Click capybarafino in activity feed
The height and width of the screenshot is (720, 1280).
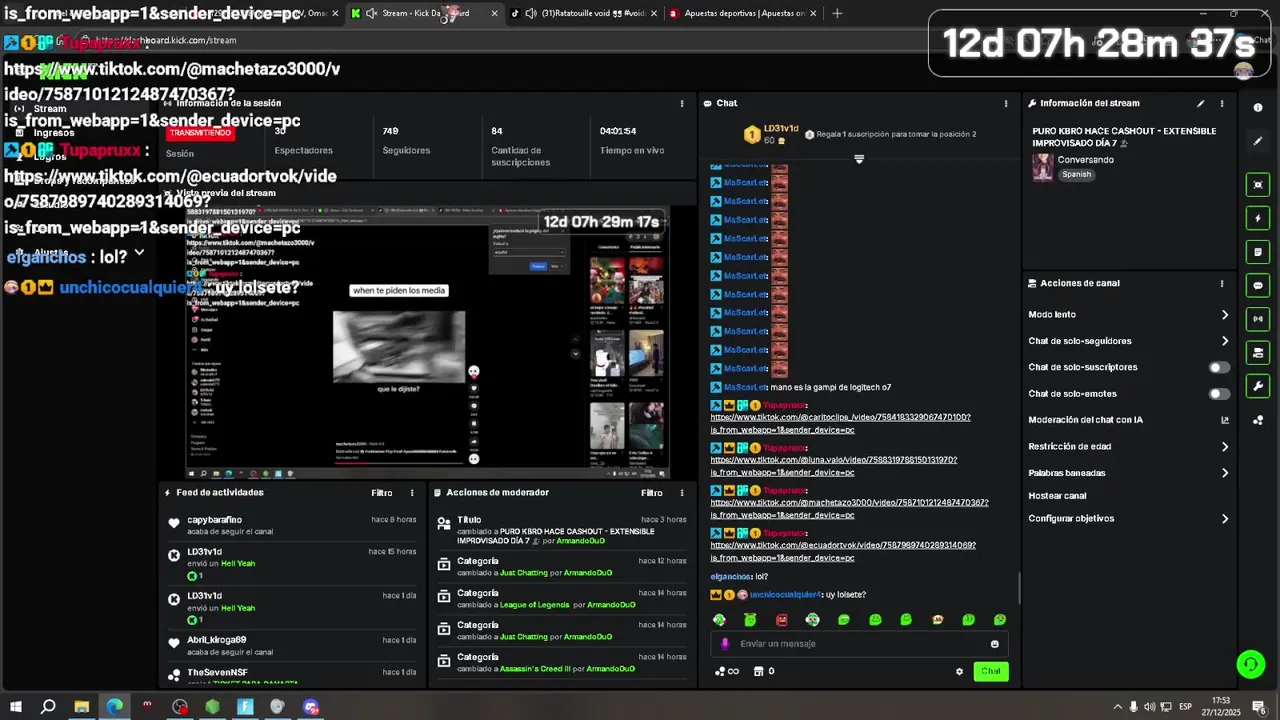point(214,520)
